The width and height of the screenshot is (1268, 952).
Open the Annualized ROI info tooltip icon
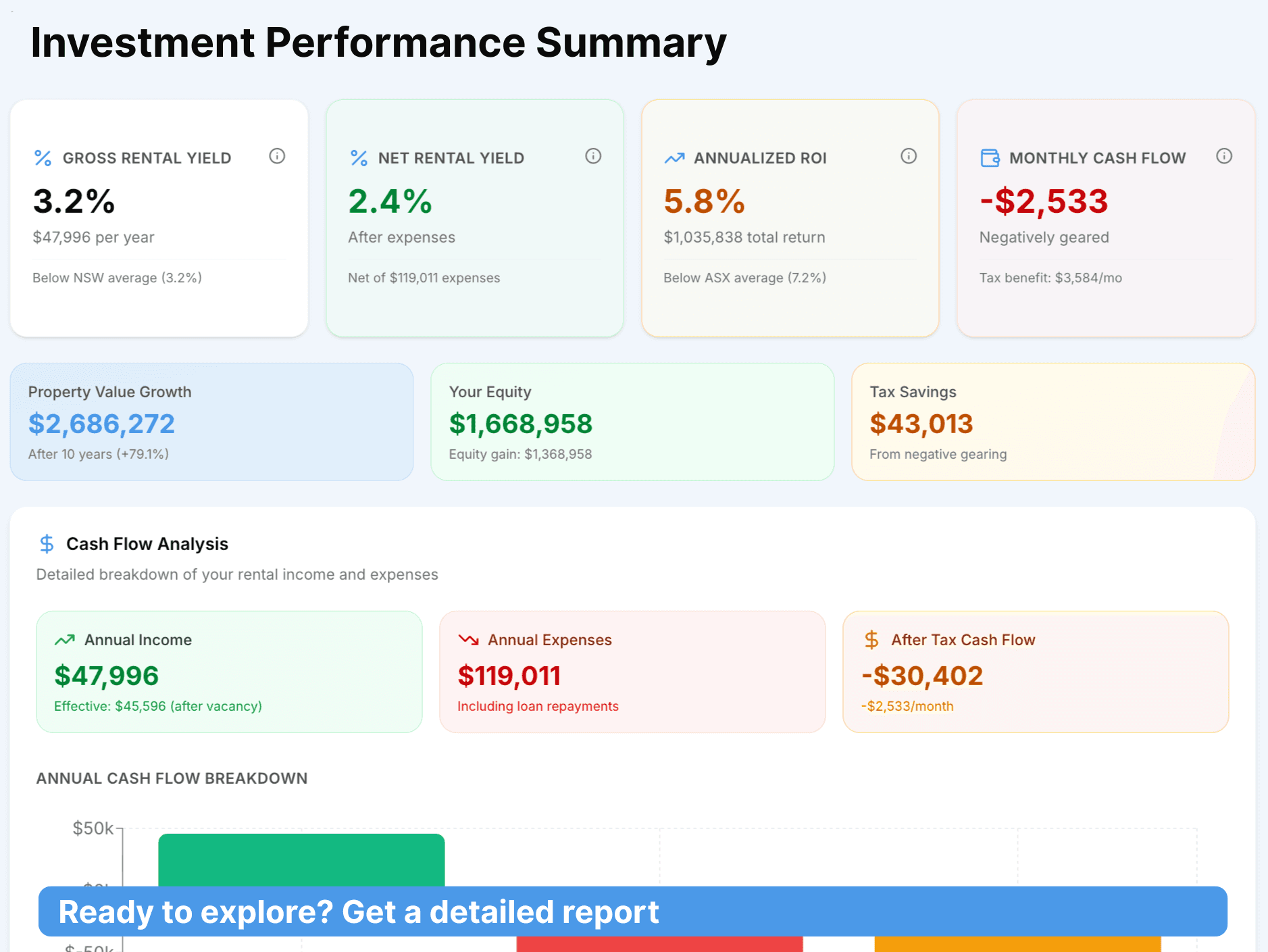pos(909,156)
